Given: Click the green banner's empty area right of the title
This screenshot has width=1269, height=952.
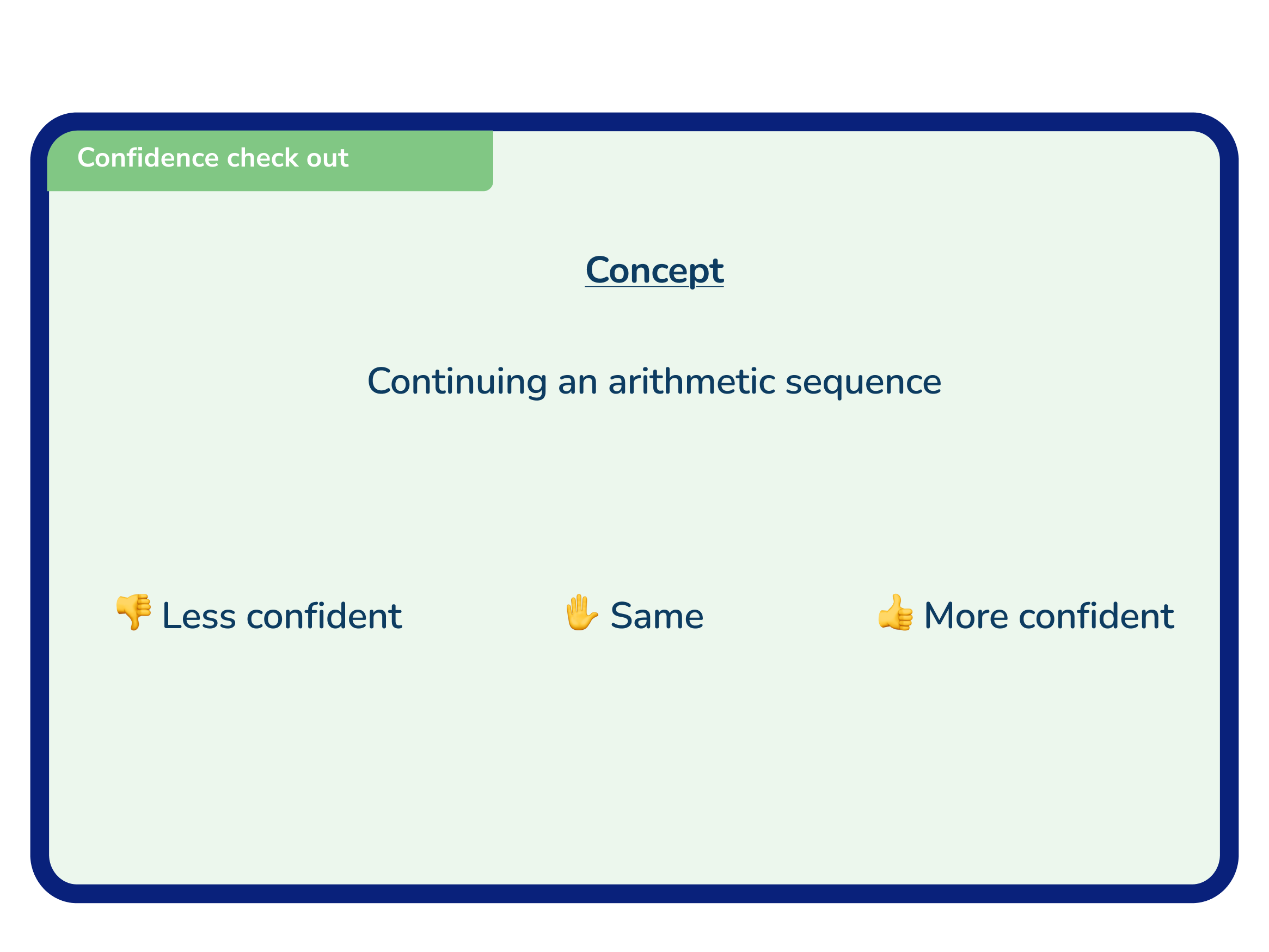Looking at the screenshot, I should coord(419,160).
